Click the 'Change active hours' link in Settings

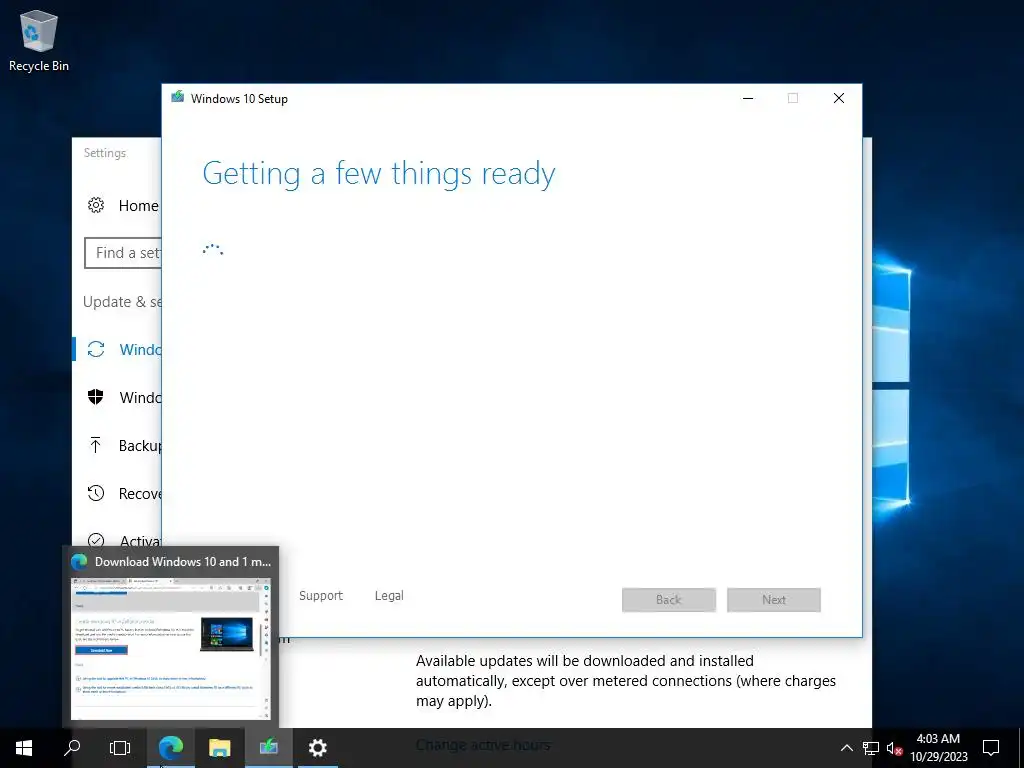[x=483, y=745]
